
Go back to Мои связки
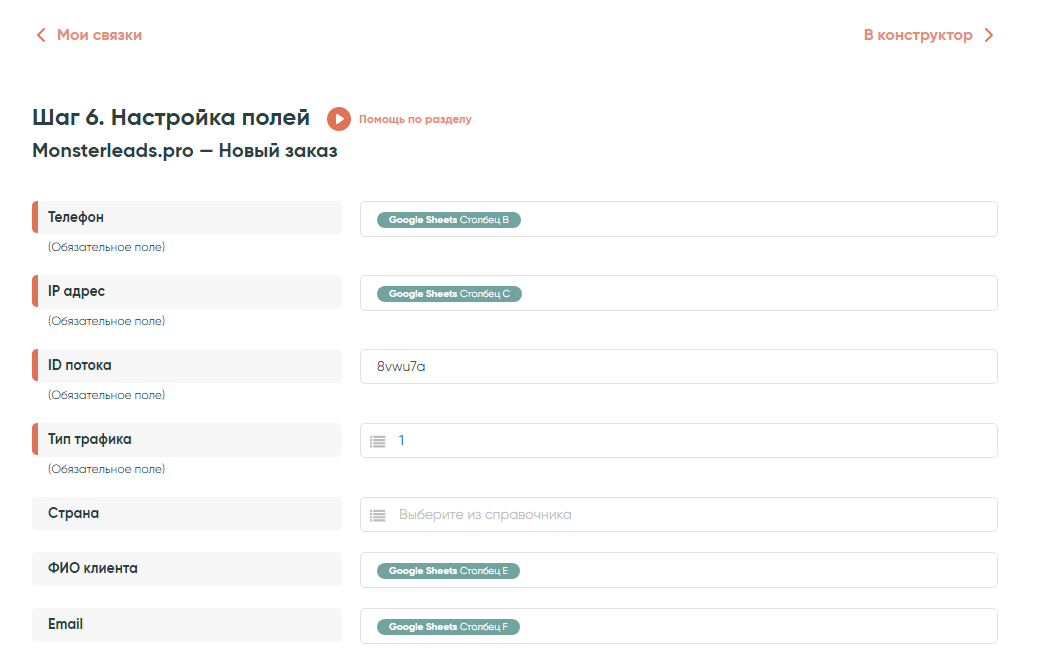pos(99,35)
